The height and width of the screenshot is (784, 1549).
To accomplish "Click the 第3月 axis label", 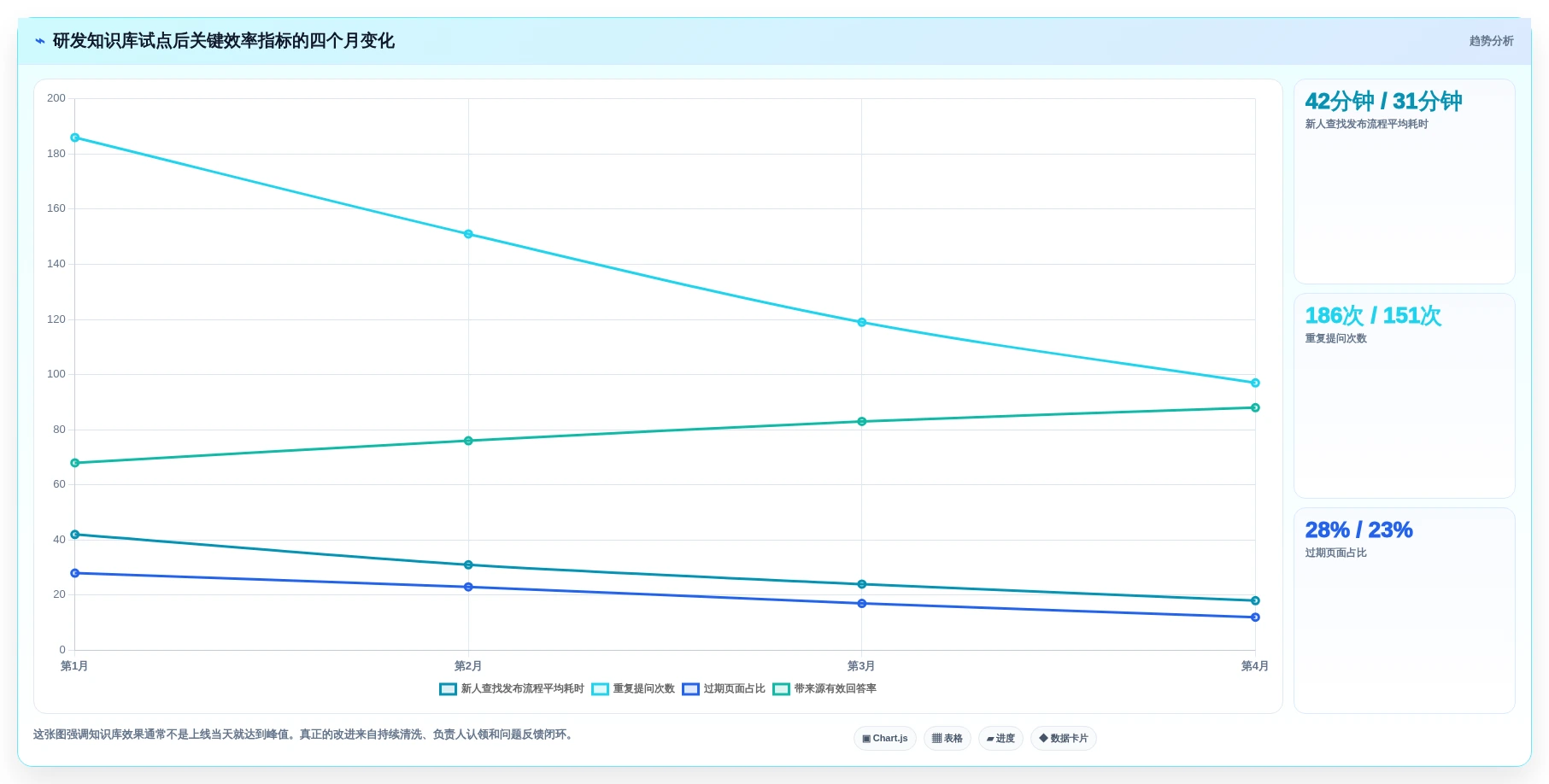I will pyautogui.click(x=861, y=666).
